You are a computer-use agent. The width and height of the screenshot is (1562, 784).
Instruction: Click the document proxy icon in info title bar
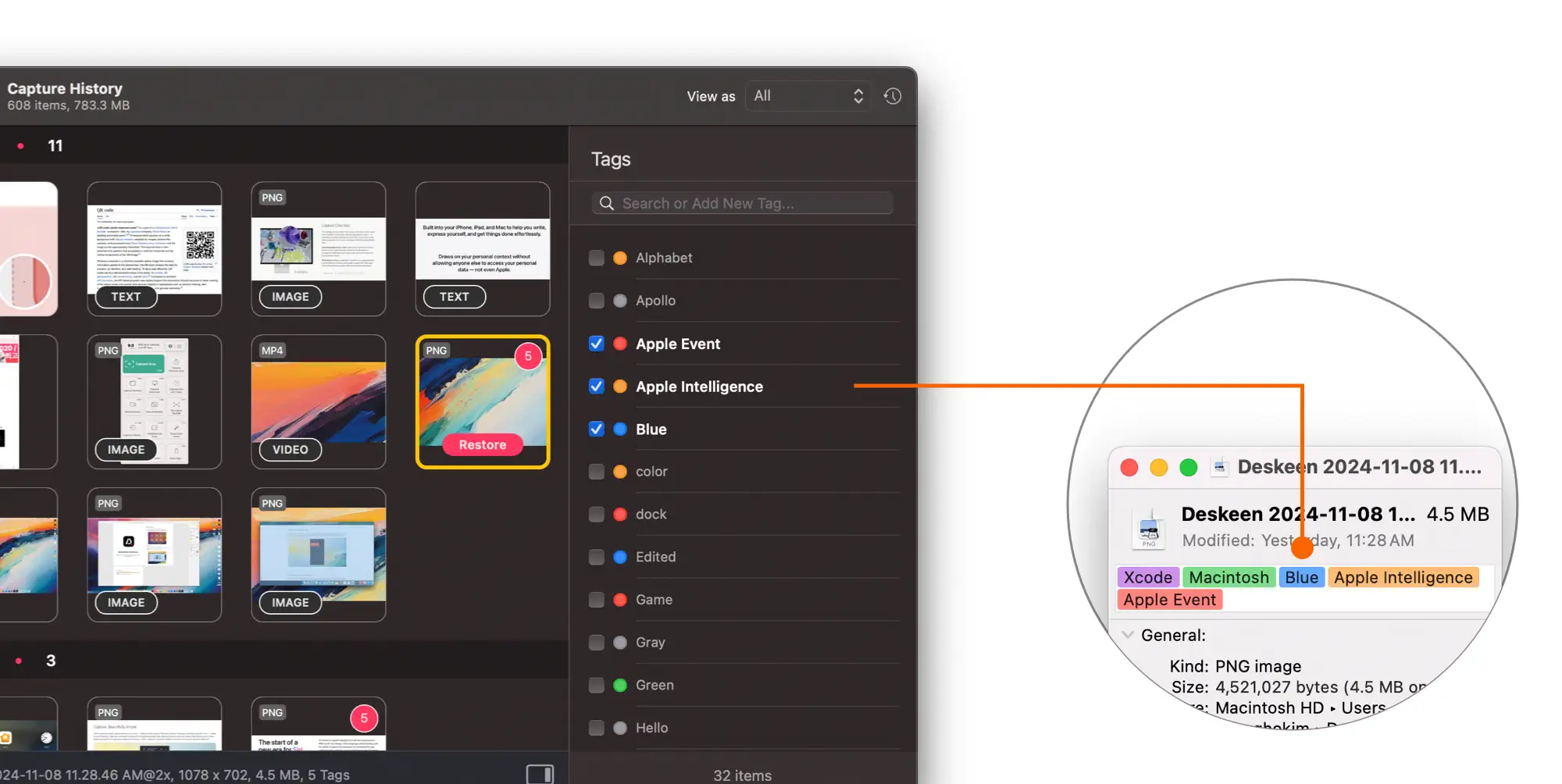coord(1219,467)
